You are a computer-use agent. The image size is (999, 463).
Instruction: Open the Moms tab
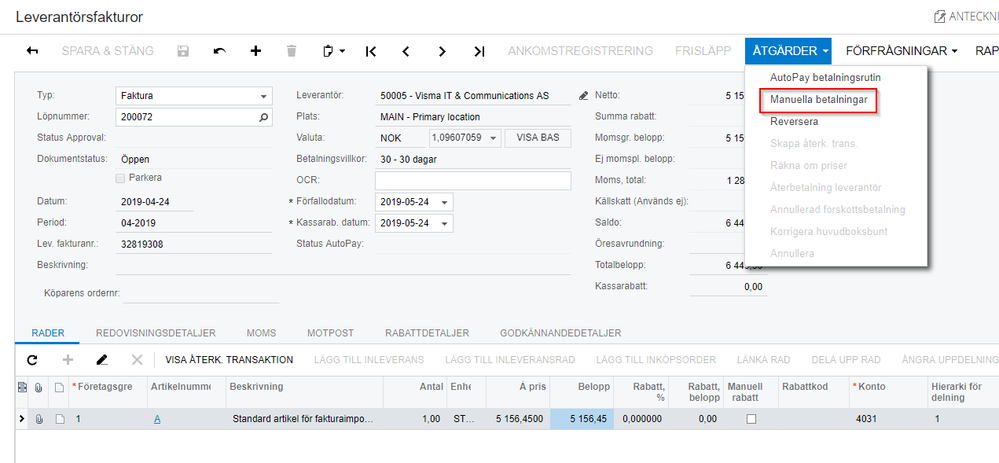coord(261,332)
